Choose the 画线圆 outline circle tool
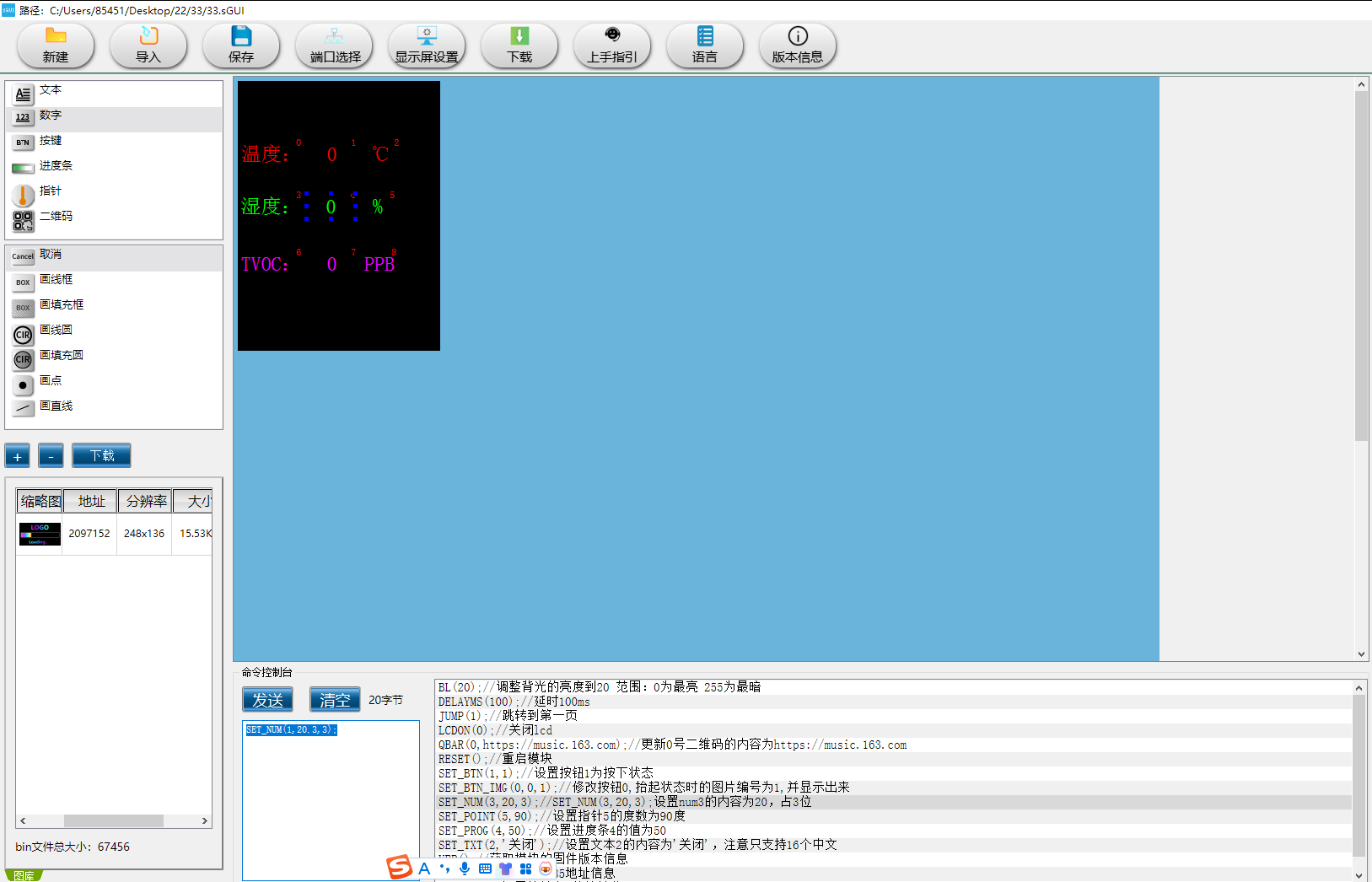 [115, 334]
